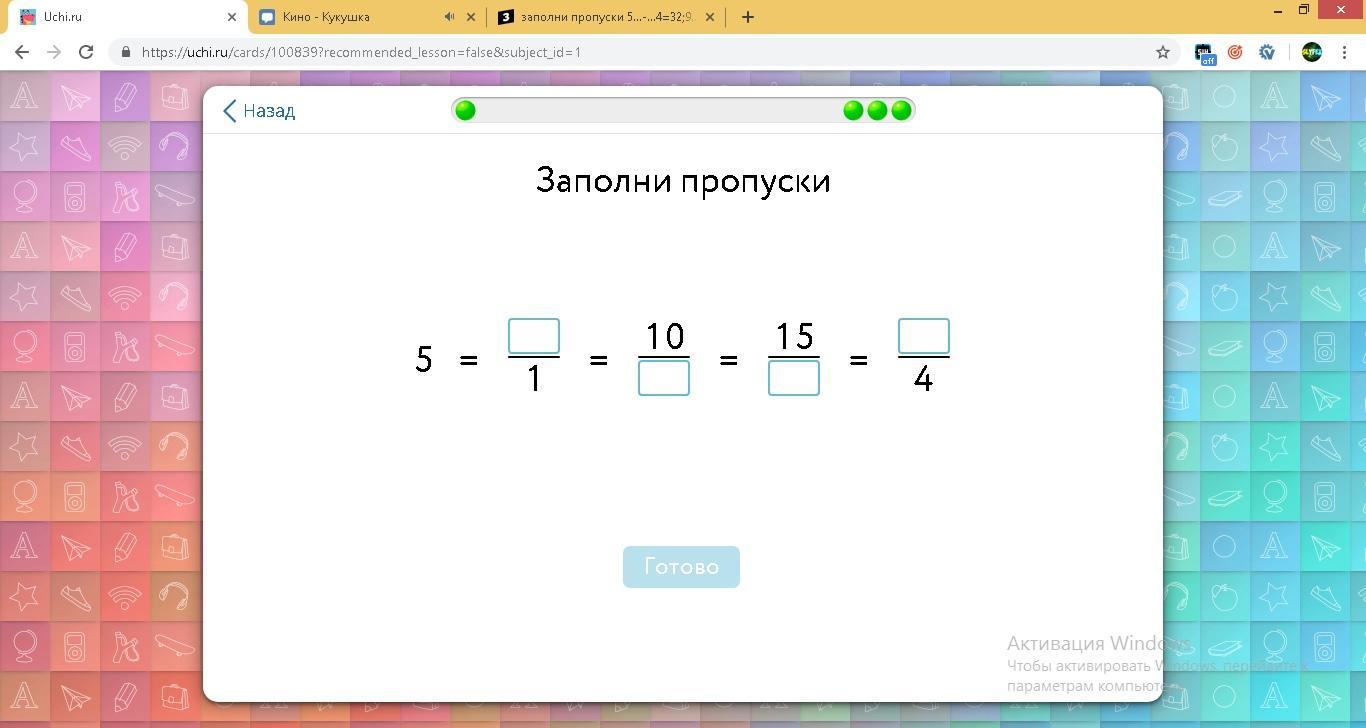Select the numerator box above 4

924,336
